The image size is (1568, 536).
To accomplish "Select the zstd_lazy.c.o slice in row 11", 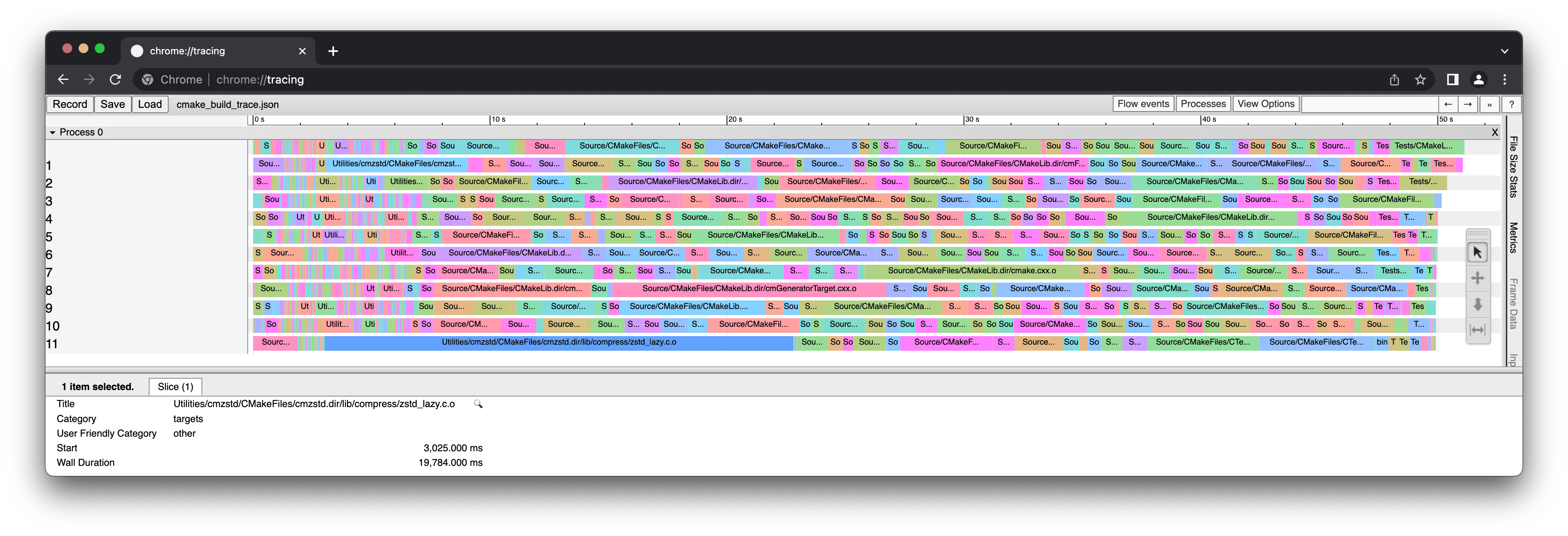I will (x=559, y=342).
